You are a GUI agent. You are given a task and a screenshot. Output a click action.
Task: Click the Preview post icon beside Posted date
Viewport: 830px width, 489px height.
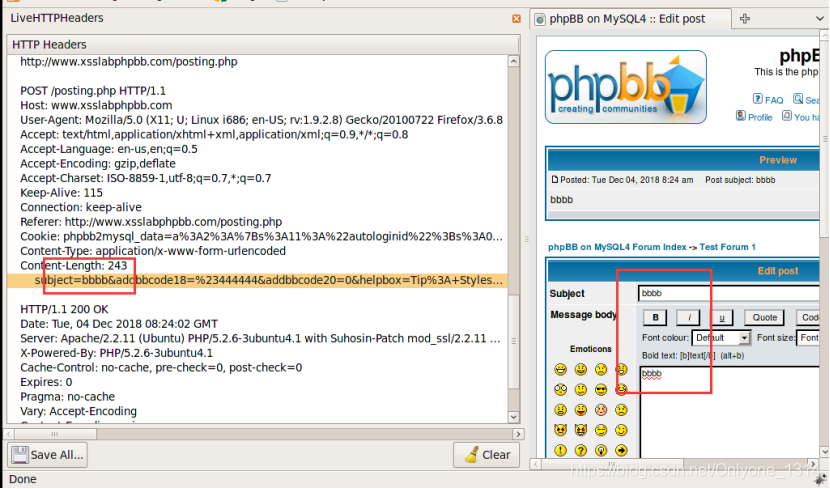(555, 180)
